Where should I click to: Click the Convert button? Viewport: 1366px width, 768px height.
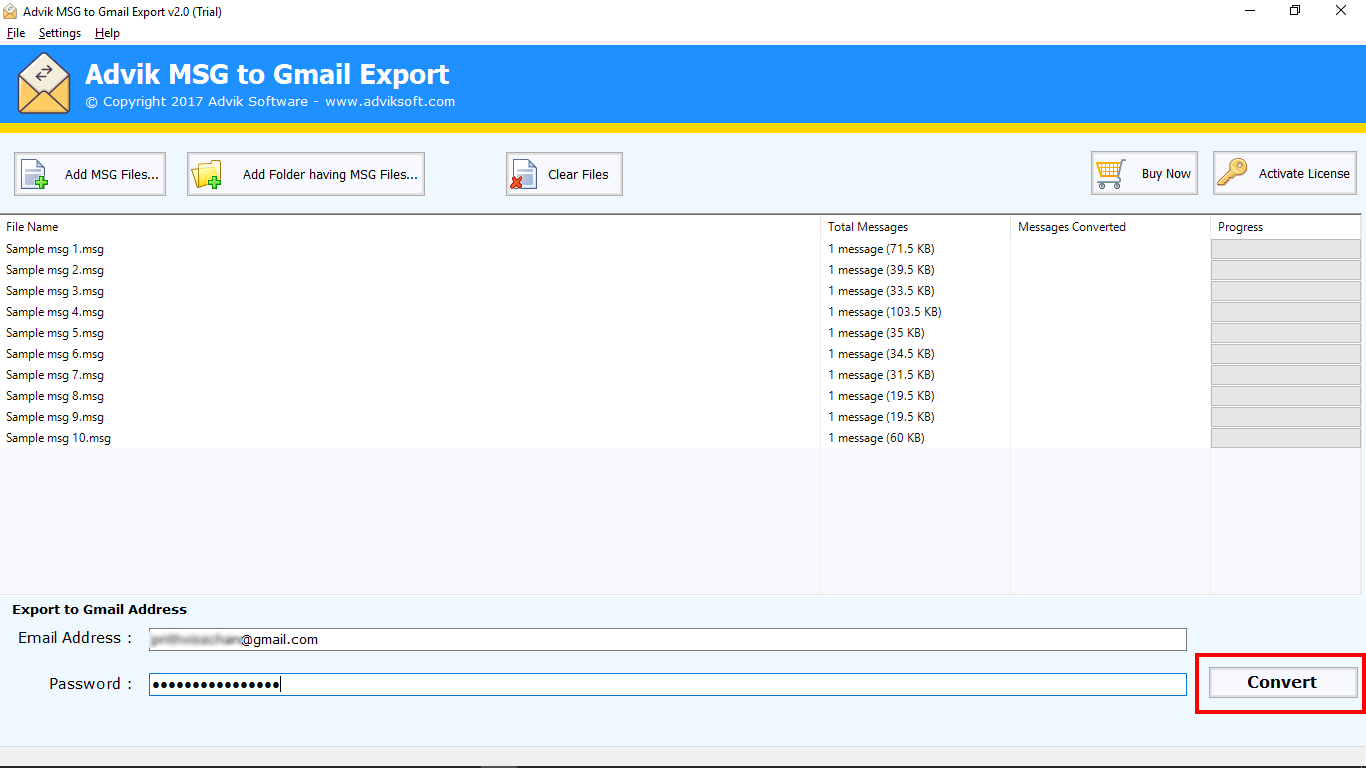[1282, 682]
